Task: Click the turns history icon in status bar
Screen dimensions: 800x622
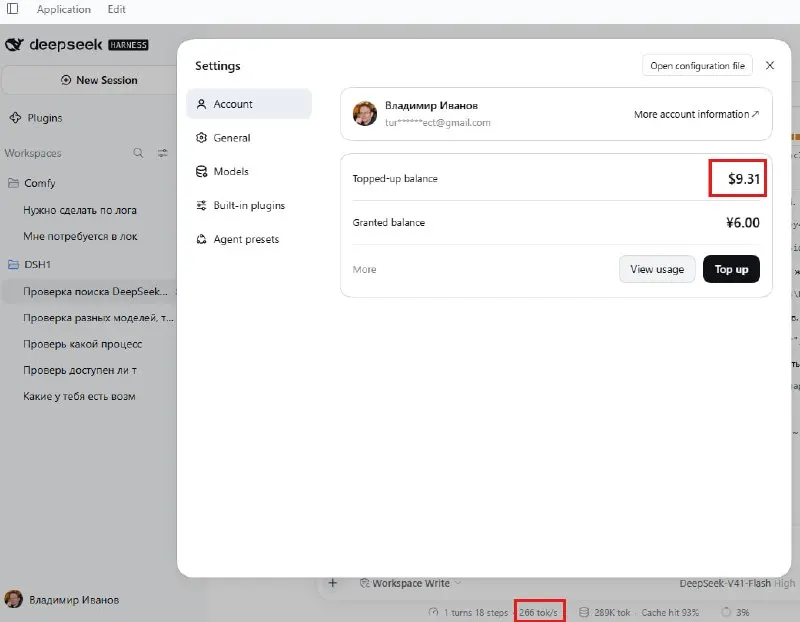Action: (x=434, y=612)
